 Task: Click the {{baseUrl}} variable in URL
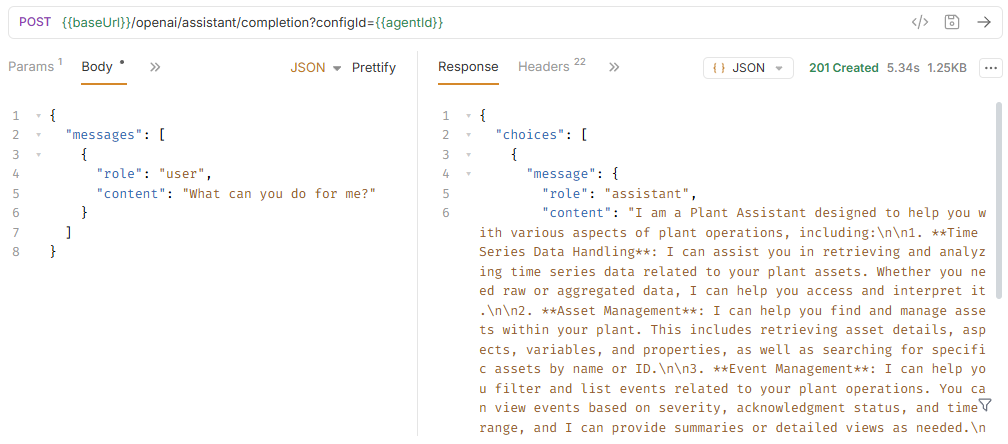96,22
